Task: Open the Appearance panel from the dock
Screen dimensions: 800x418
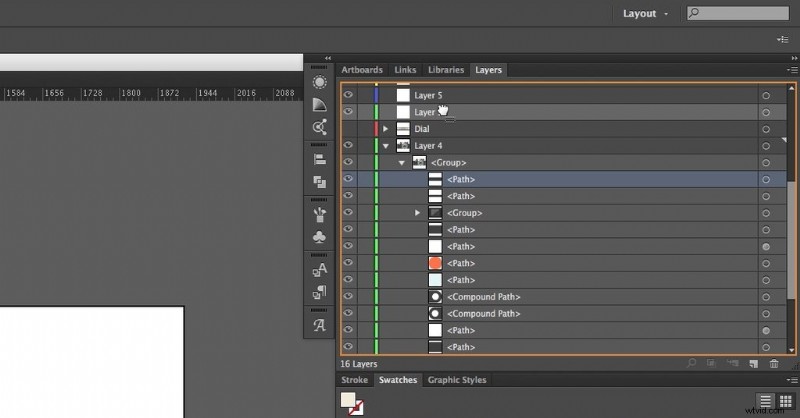Action: point(319,82)
